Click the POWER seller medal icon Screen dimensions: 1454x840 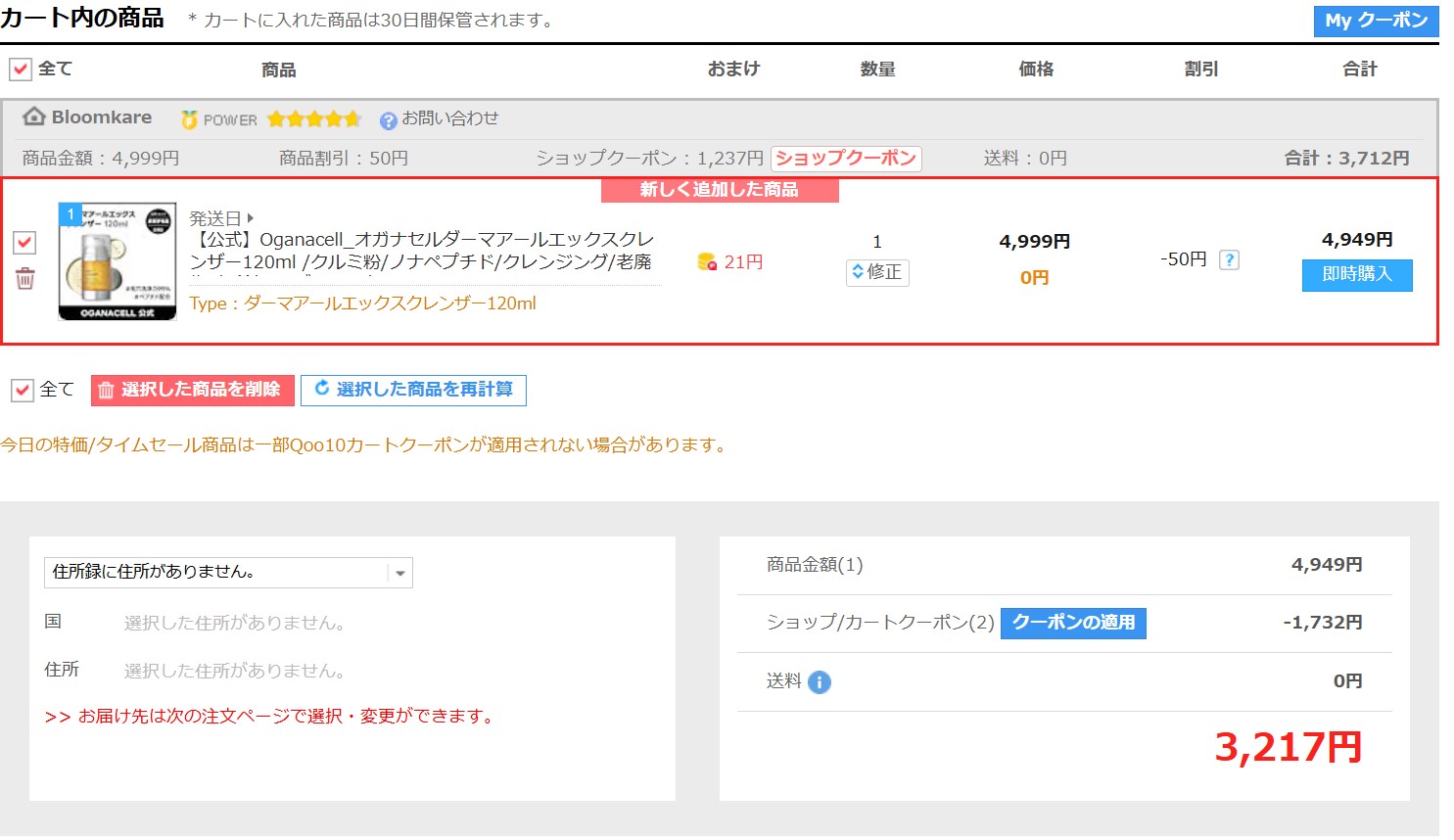[x=189, y=119]
